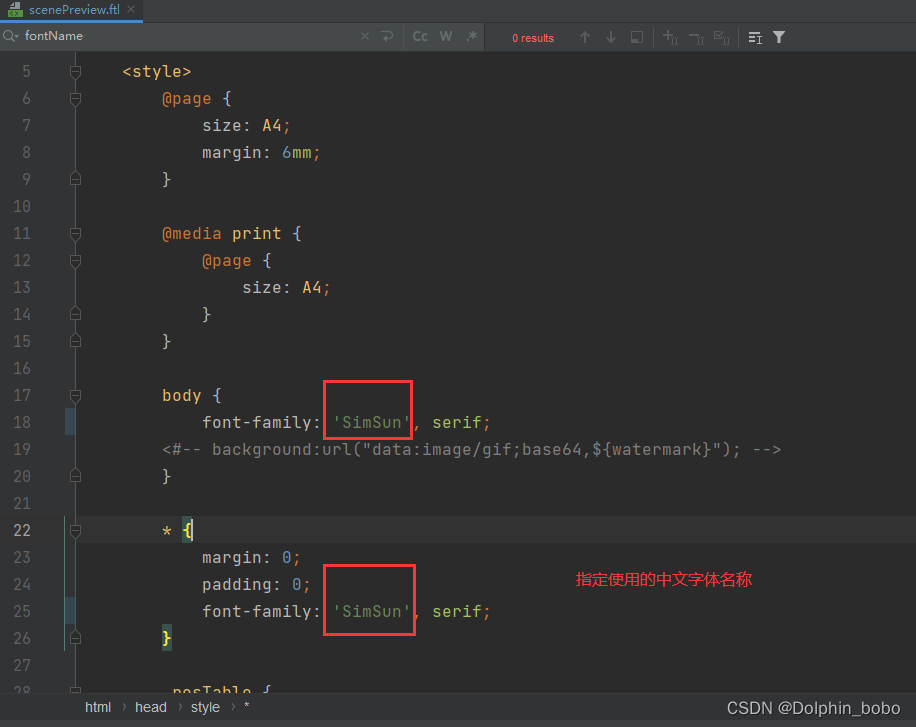
Task: Click 'SimSun' value on line 18
Action: tap(372, 423)
